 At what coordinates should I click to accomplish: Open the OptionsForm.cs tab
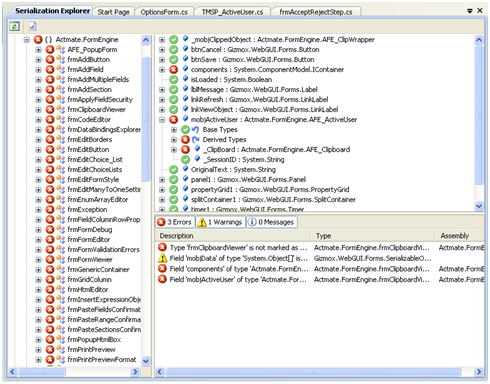point(164,12)
